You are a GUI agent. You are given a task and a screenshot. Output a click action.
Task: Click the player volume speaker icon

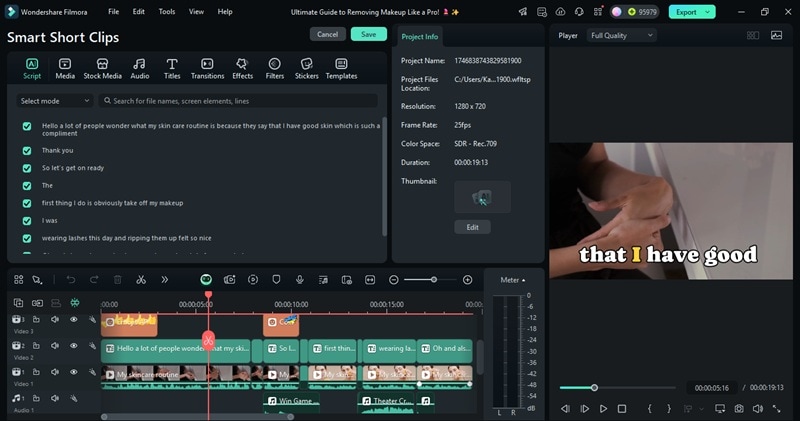(x=758, y=409)
